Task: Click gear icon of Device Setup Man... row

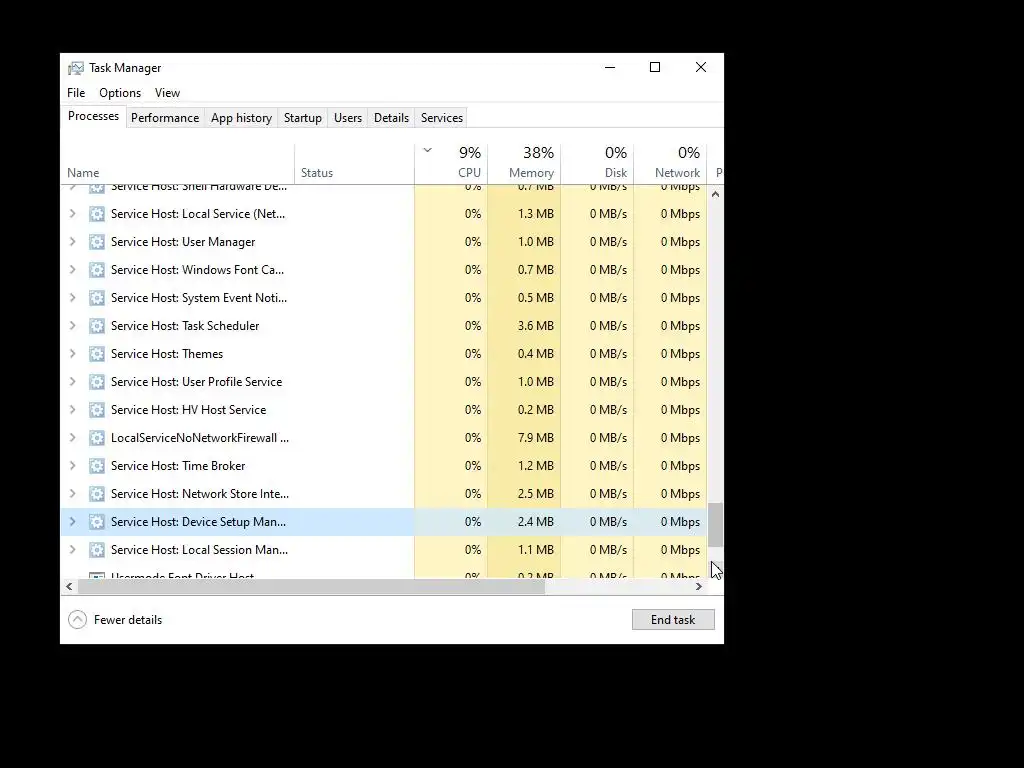Action: [x=97, y=522]
